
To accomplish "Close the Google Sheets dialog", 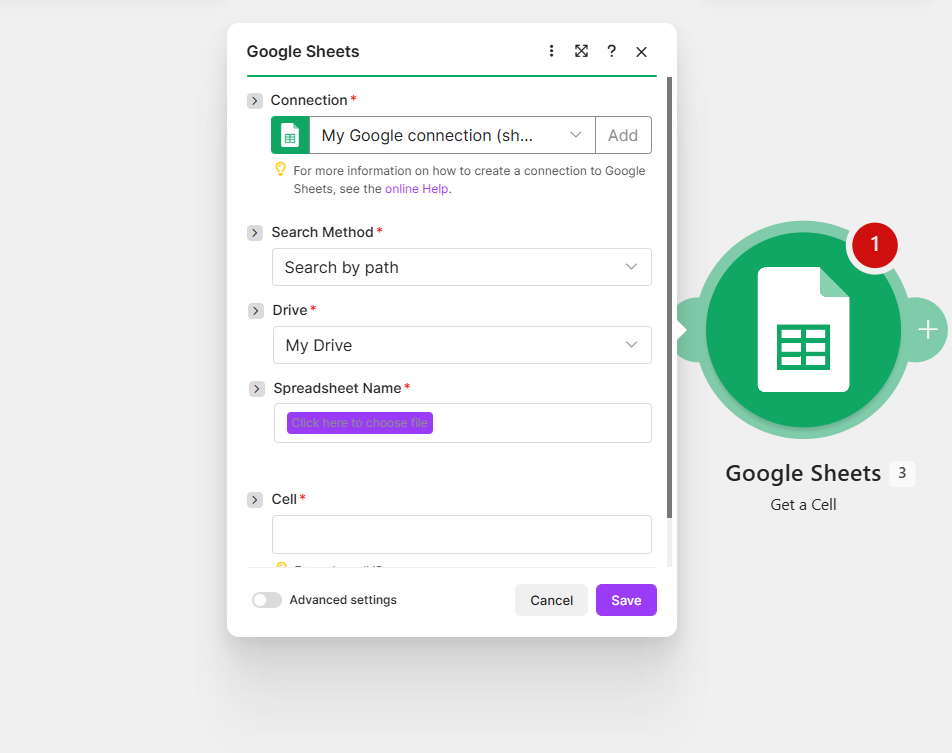I will click(x=641, y=52).
